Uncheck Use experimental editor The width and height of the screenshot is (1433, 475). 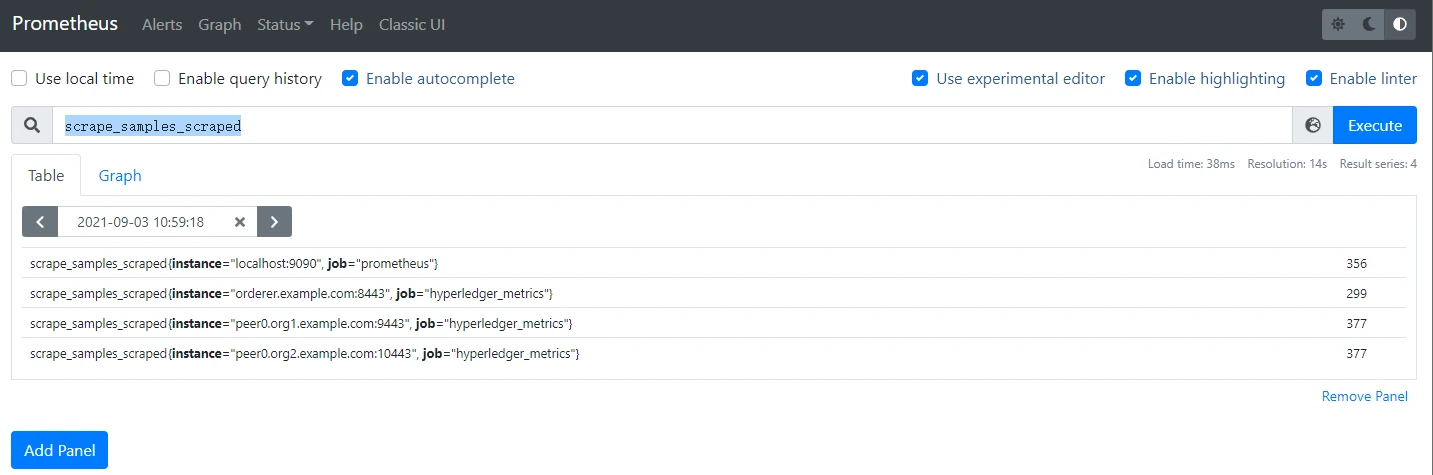(920, 79)
